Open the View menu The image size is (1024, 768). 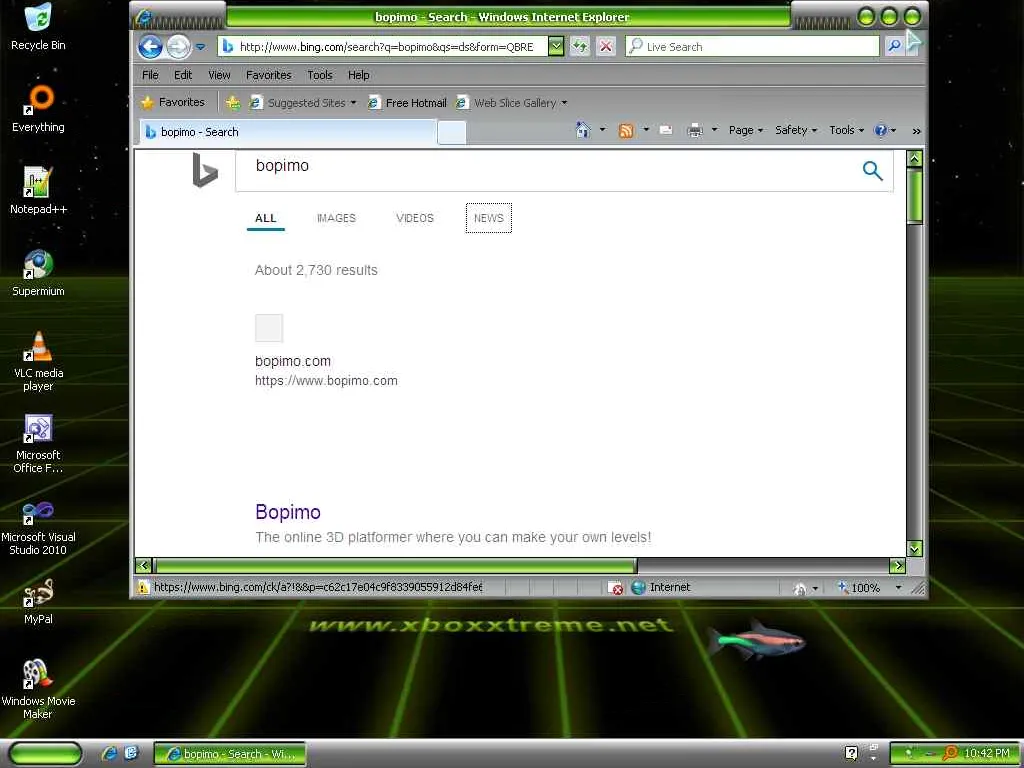coord(219,75)
